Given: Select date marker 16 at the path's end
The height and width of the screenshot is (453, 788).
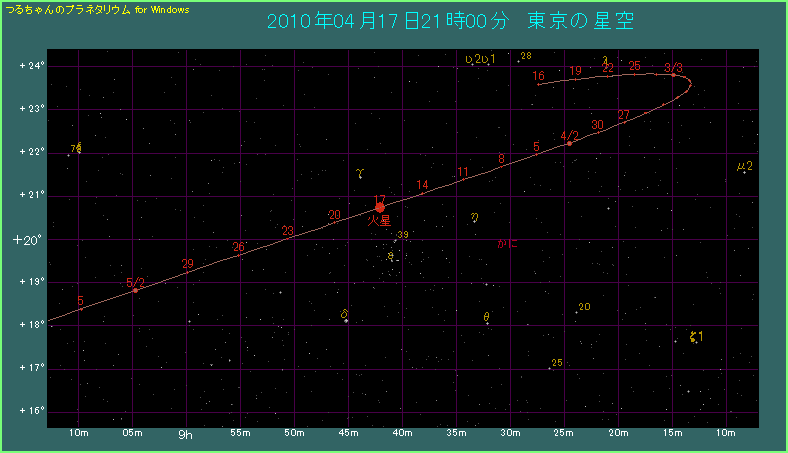Looking at the screenshot, I should 538,76.
